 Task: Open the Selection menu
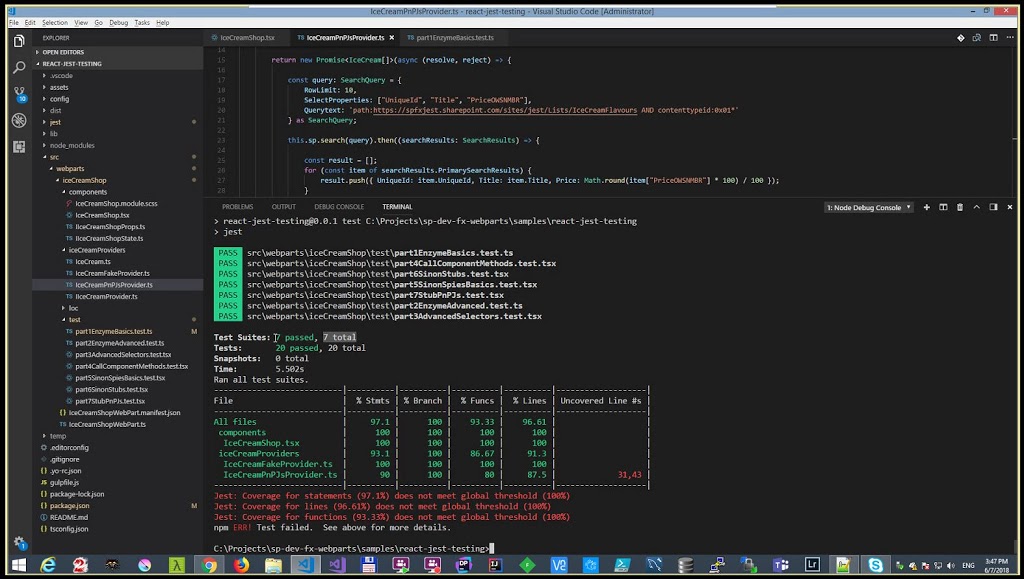point(55,23)
